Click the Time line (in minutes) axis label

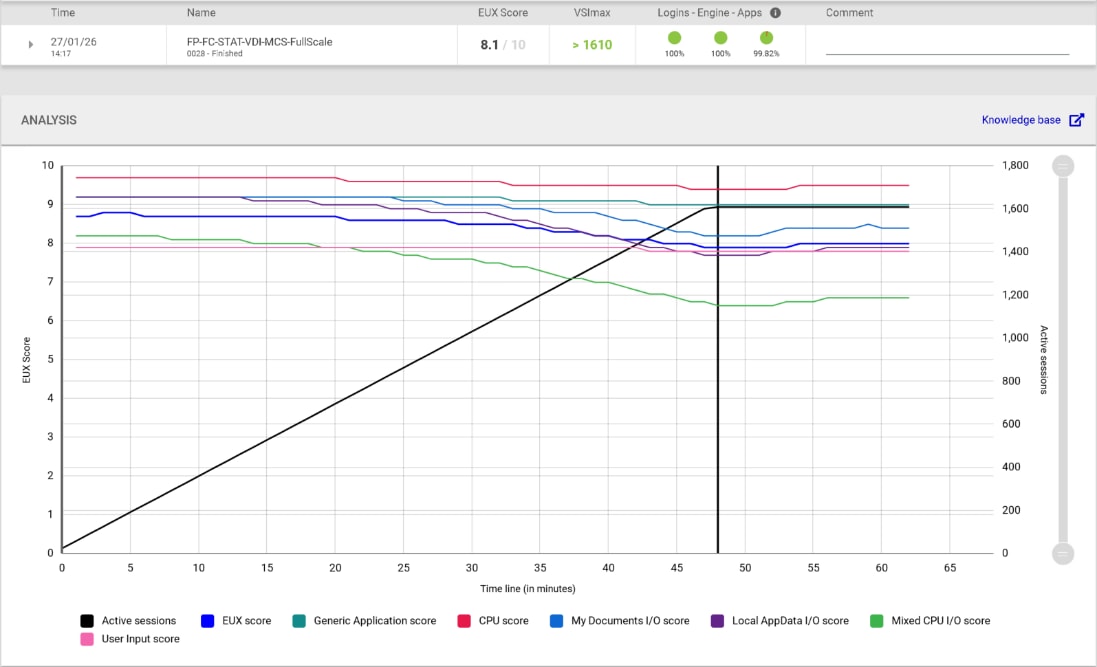[528, 589]
